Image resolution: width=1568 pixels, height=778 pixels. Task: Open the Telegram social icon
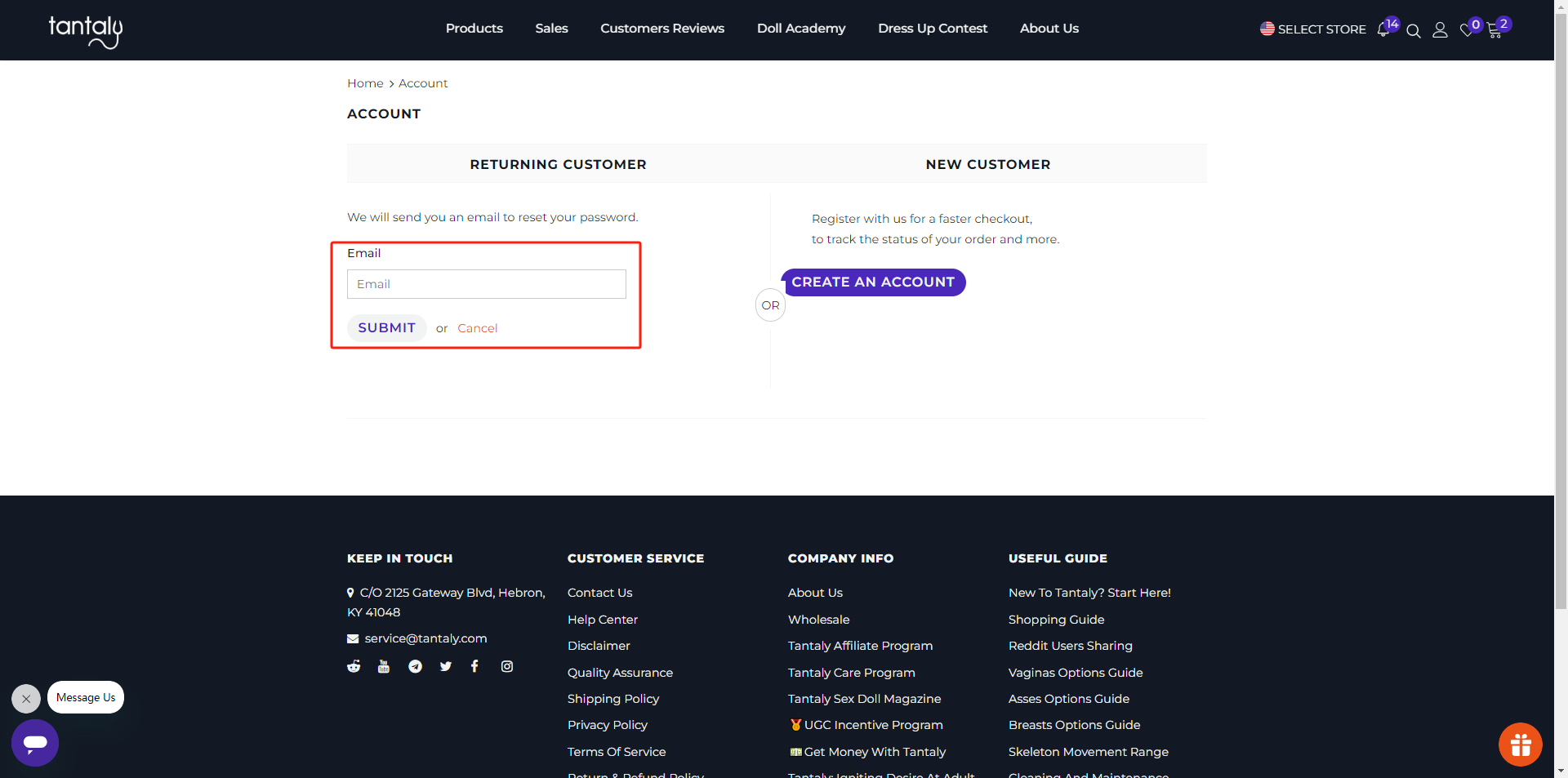pos(415,666)
